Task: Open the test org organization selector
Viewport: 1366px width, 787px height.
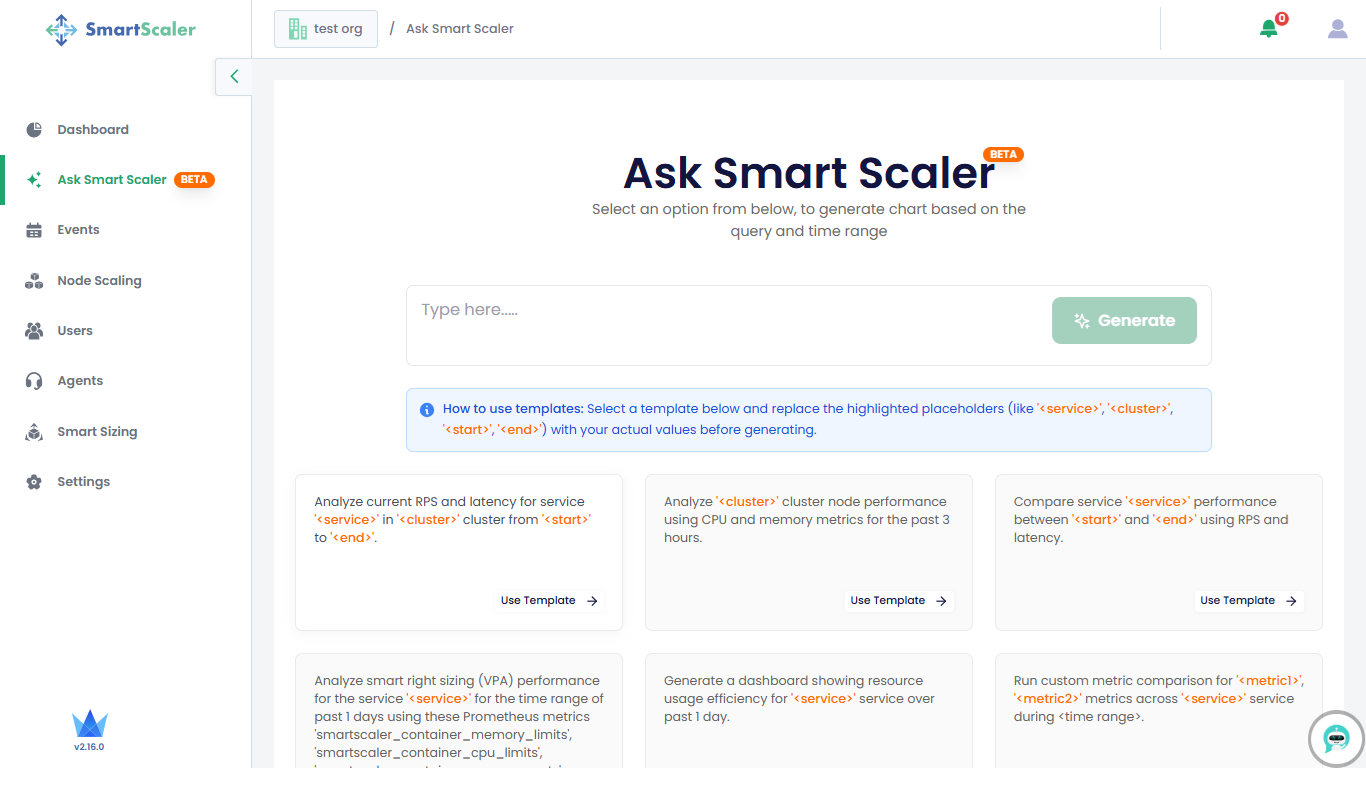Action: pos(326,29)
